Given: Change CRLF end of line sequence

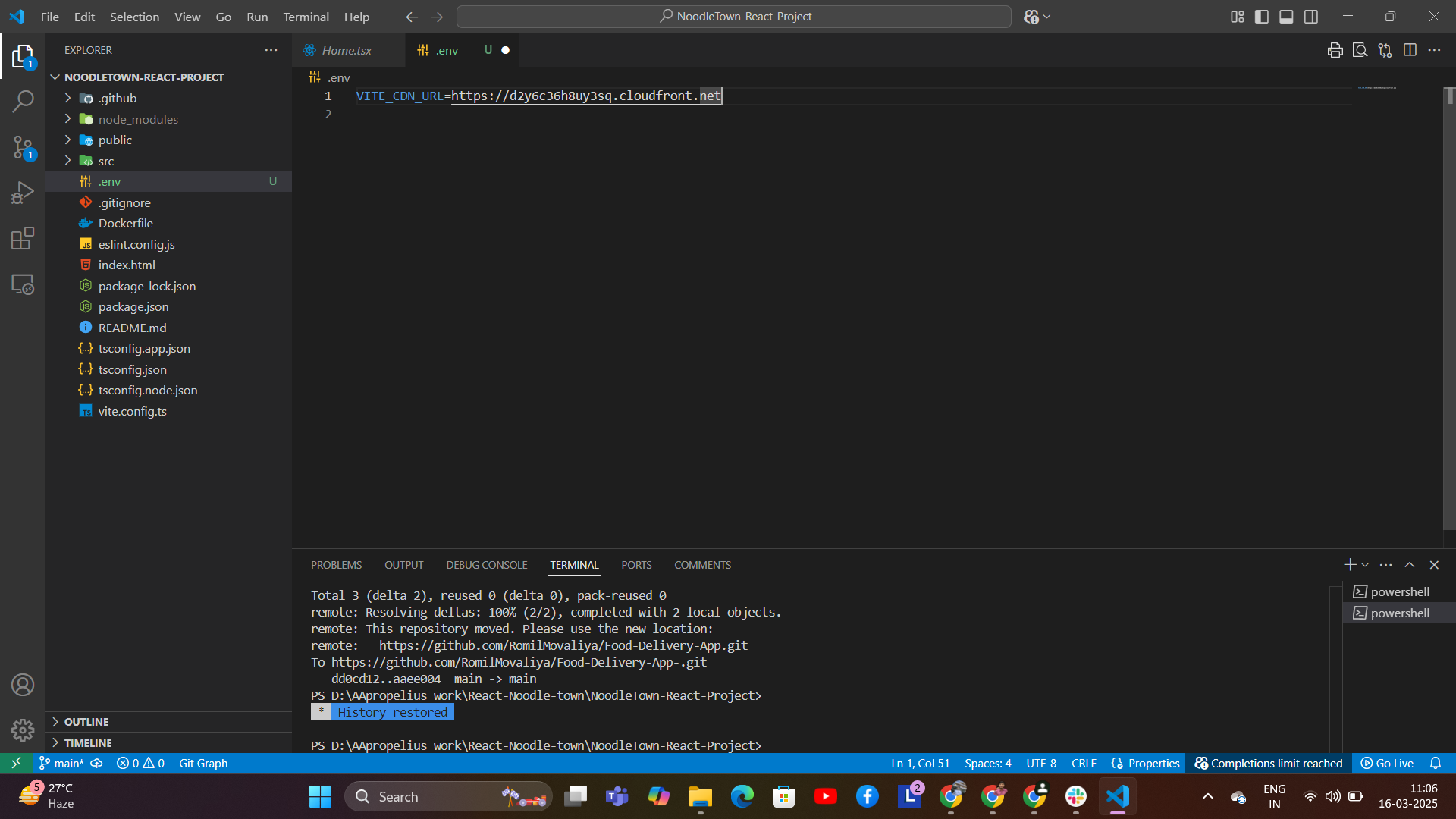Looking at the screenshot, I should [x=1084, y=763].
